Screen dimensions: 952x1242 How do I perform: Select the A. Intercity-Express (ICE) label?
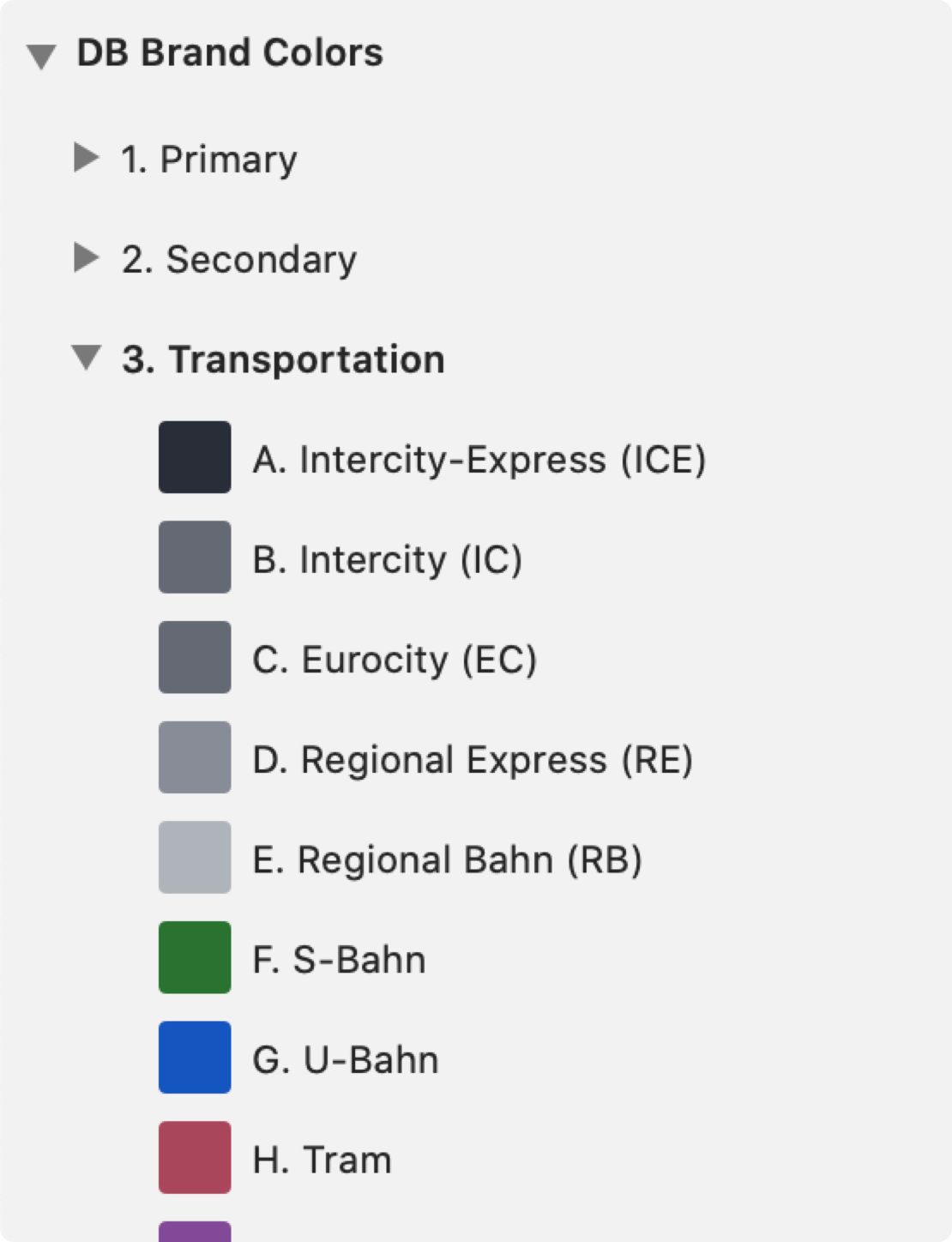tap(479, 460)
